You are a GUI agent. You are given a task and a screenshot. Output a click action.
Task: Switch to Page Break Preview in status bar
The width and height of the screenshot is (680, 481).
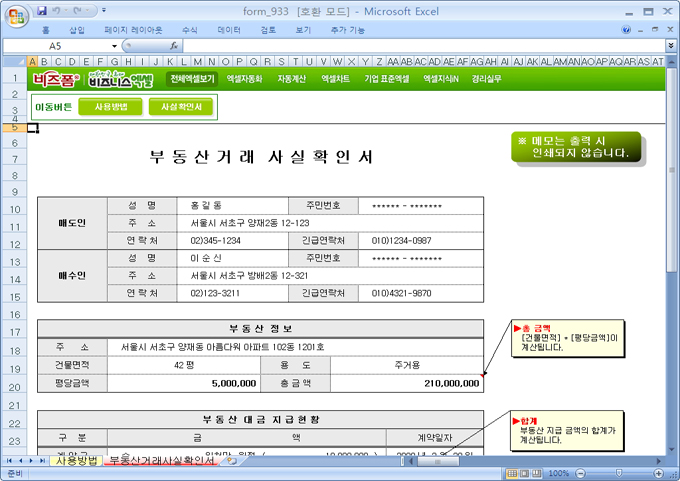[x=536, y=472]
